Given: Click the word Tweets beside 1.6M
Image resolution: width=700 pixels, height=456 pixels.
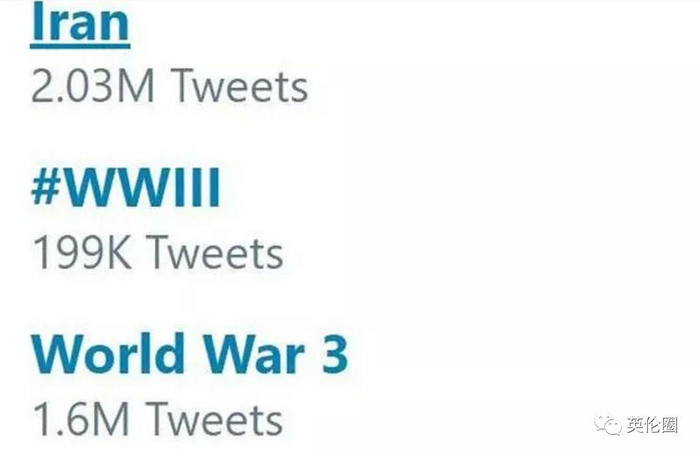Looking at the screenshot, I should coord(213,417).
